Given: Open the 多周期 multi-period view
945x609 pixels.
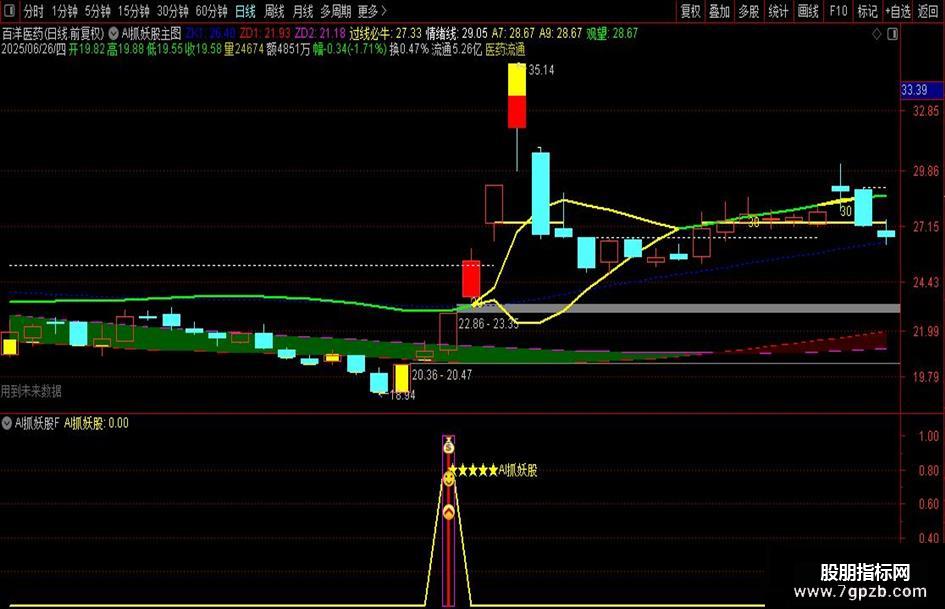Looking at the screenshot, I should [335, 11].
